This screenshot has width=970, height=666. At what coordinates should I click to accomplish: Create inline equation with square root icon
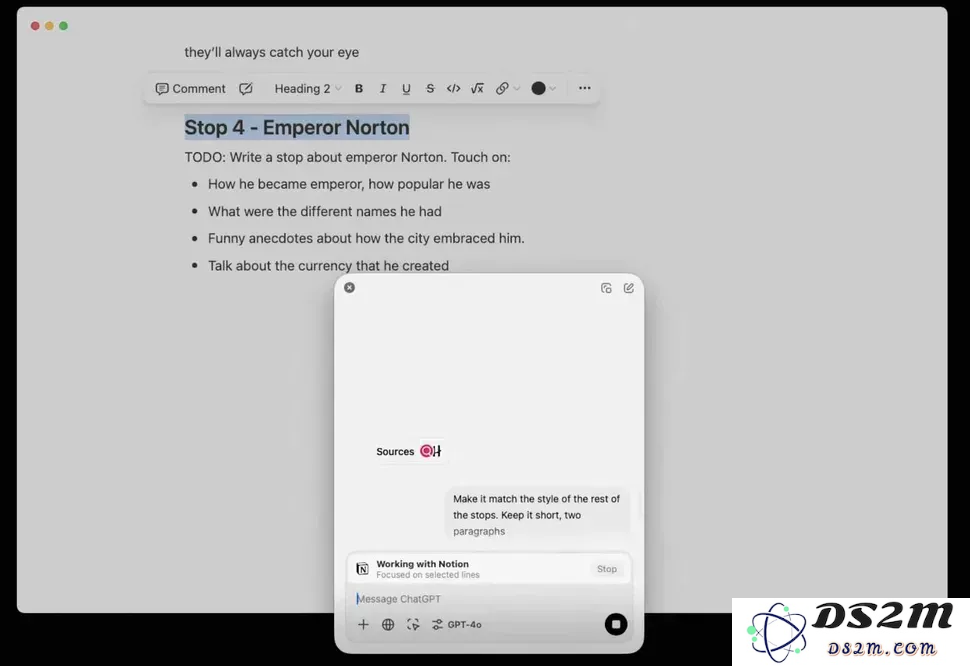point(477,88)
